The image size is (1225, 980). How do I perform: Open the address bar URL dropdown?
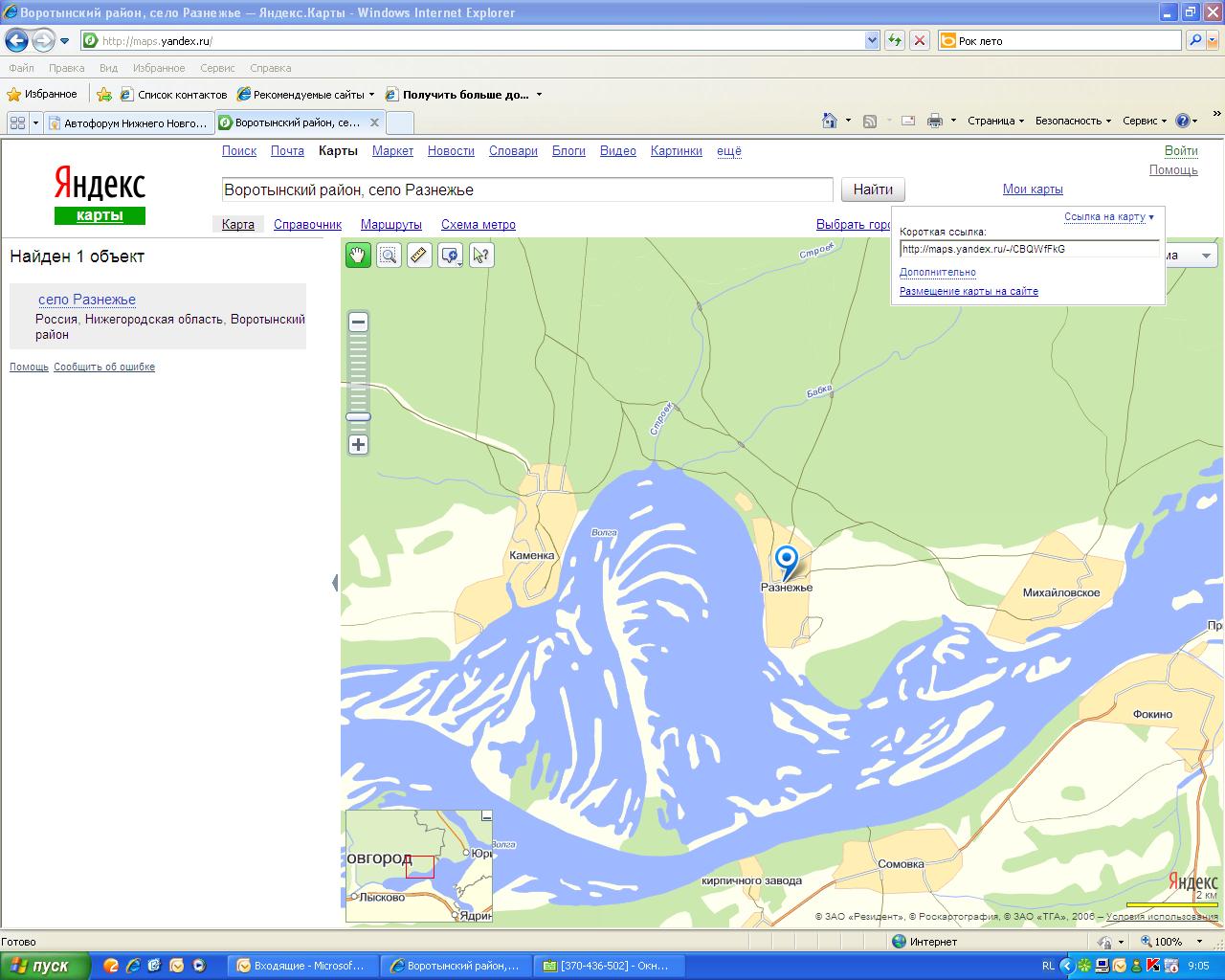[872, 40]
